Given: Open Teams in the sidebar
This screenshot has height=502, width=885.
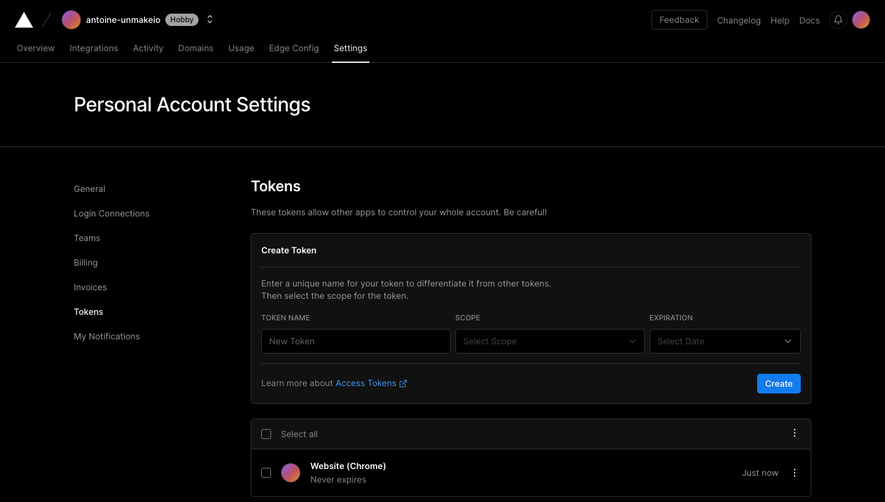Looking at the screenshot, I should [x=87, y=238].
